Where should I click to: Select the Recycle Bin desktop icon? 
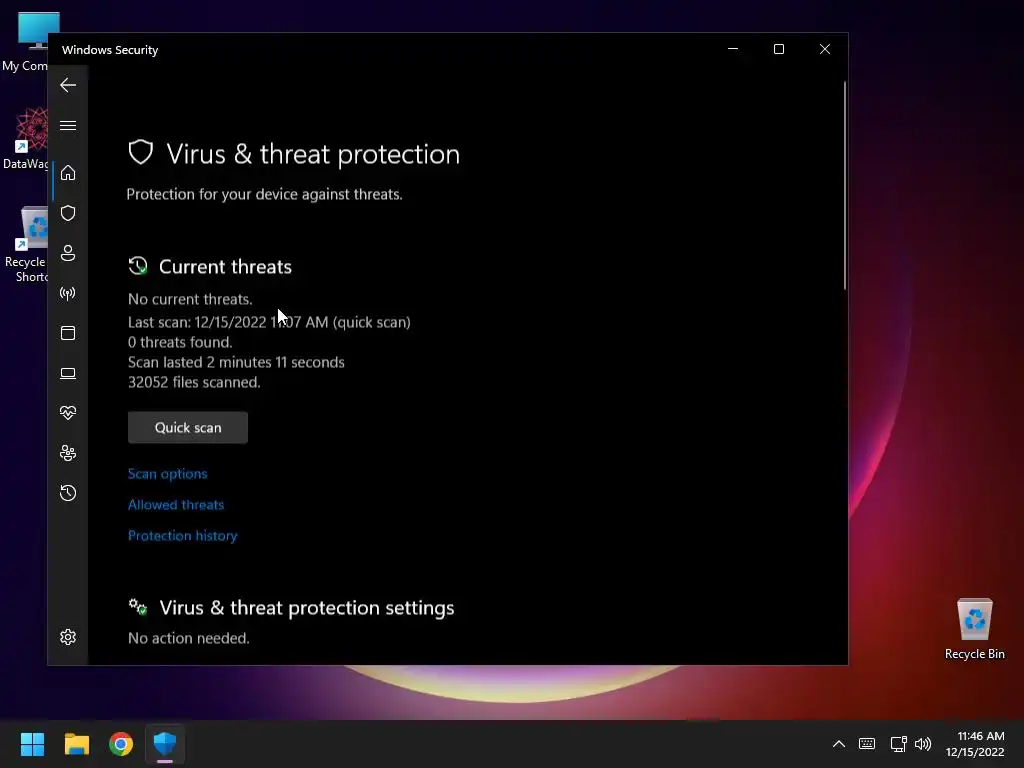pos(974,630)
